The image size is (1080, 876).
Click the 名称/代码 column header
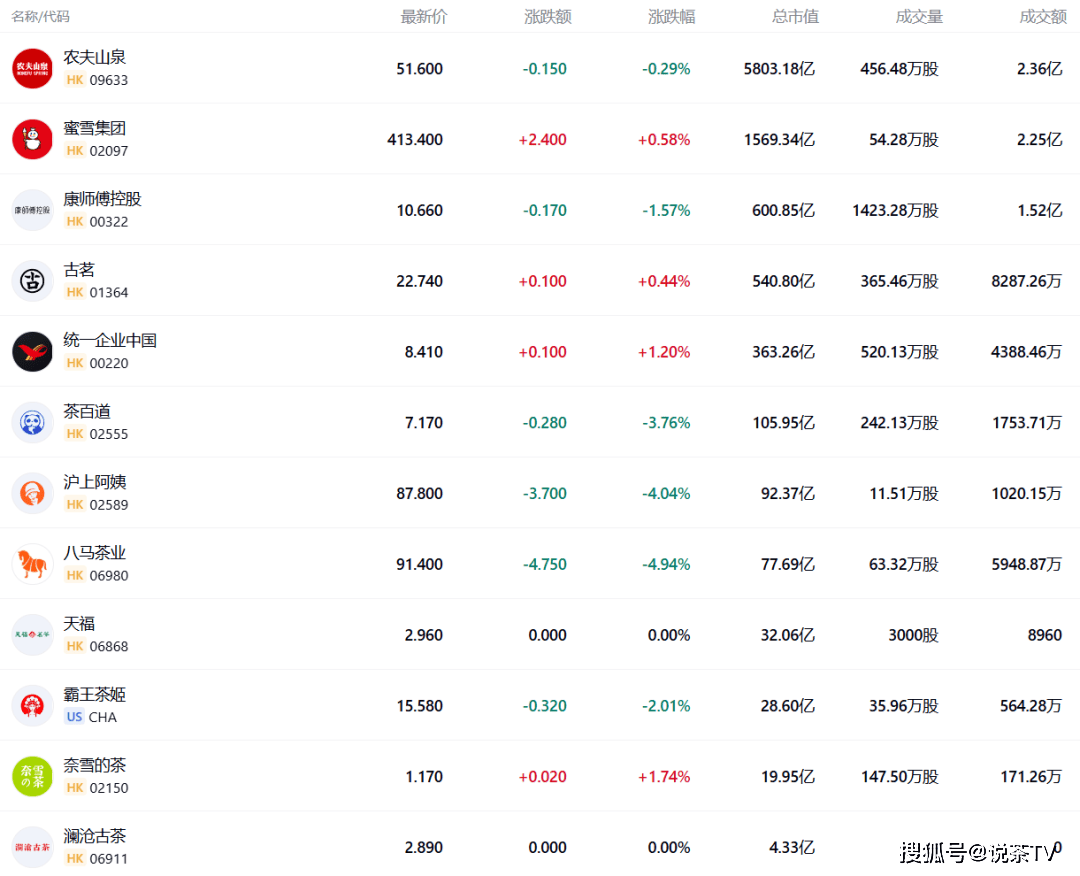(x=41, y=17)
